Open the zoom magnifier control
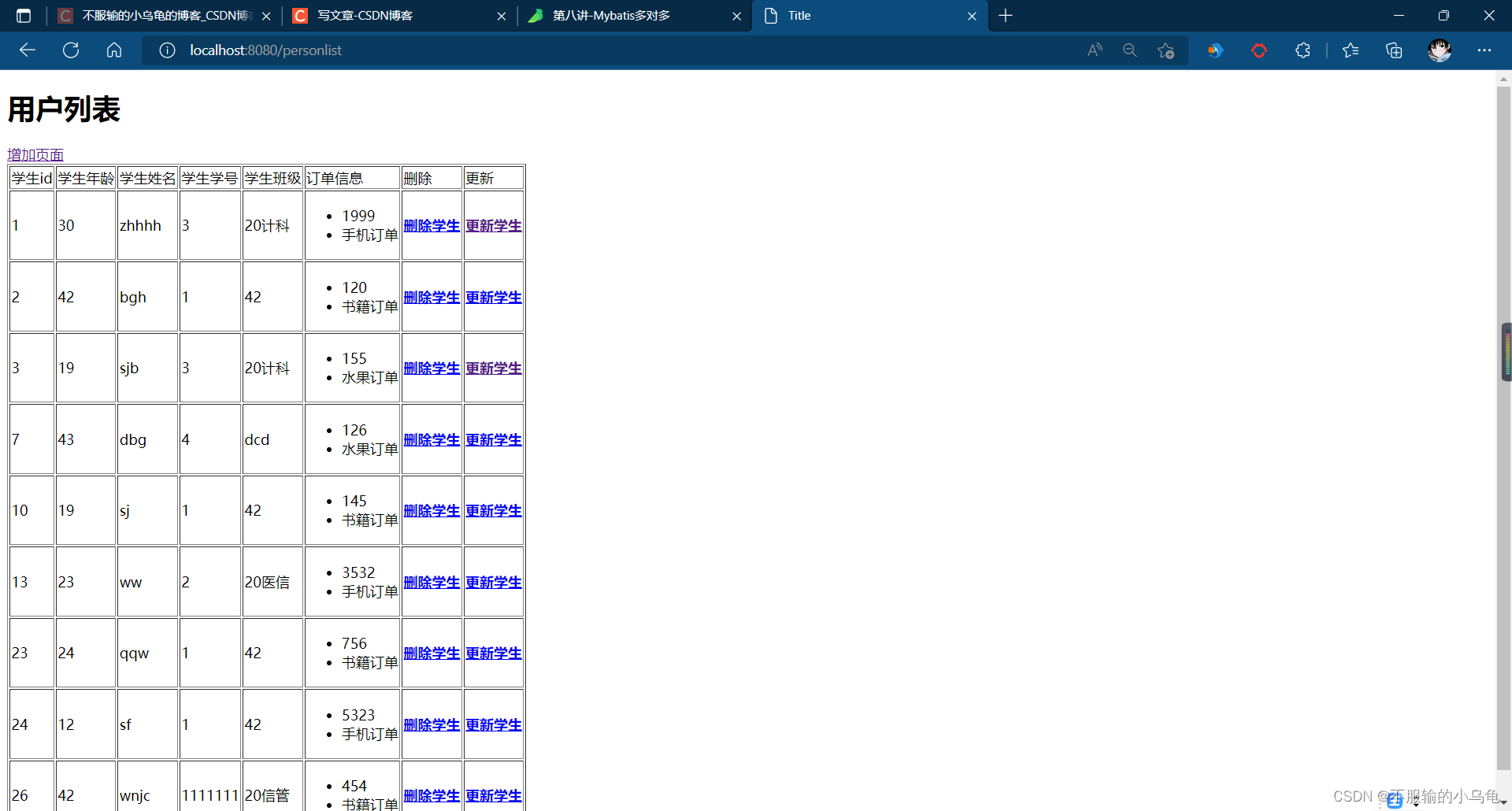The width and height of the screenshot is (1512, 811). point(1130,50)
